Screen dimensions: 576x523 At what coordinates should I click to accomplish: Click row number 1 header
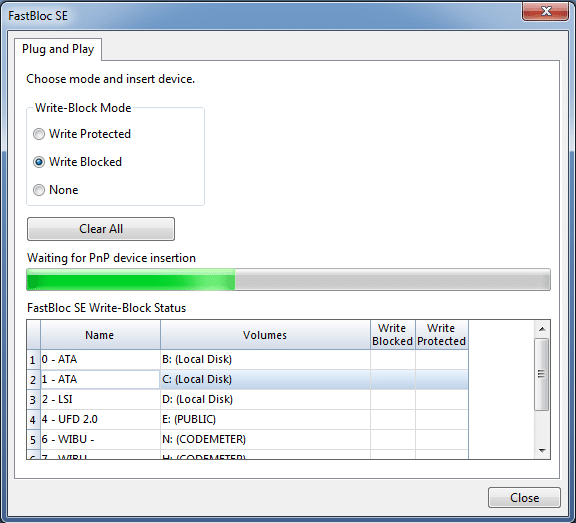coord(33,359)
